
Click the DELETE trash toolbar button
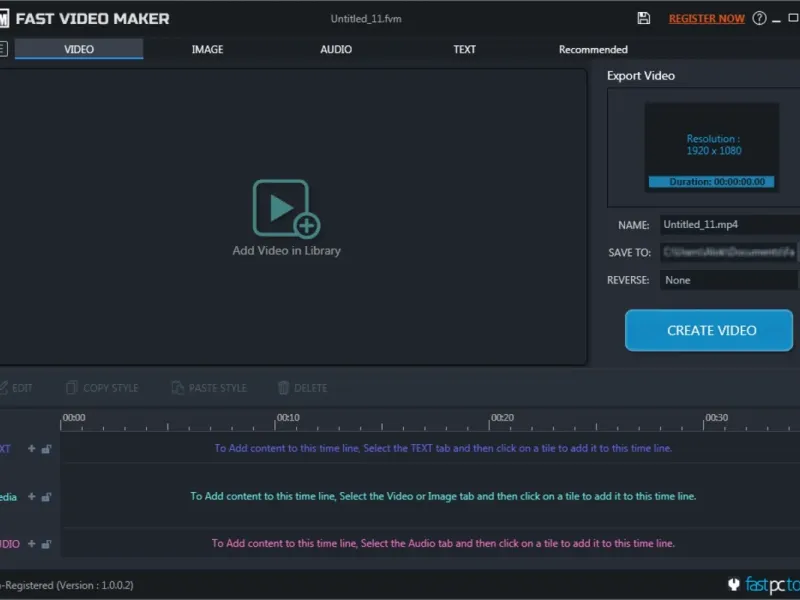coord(303,388)
